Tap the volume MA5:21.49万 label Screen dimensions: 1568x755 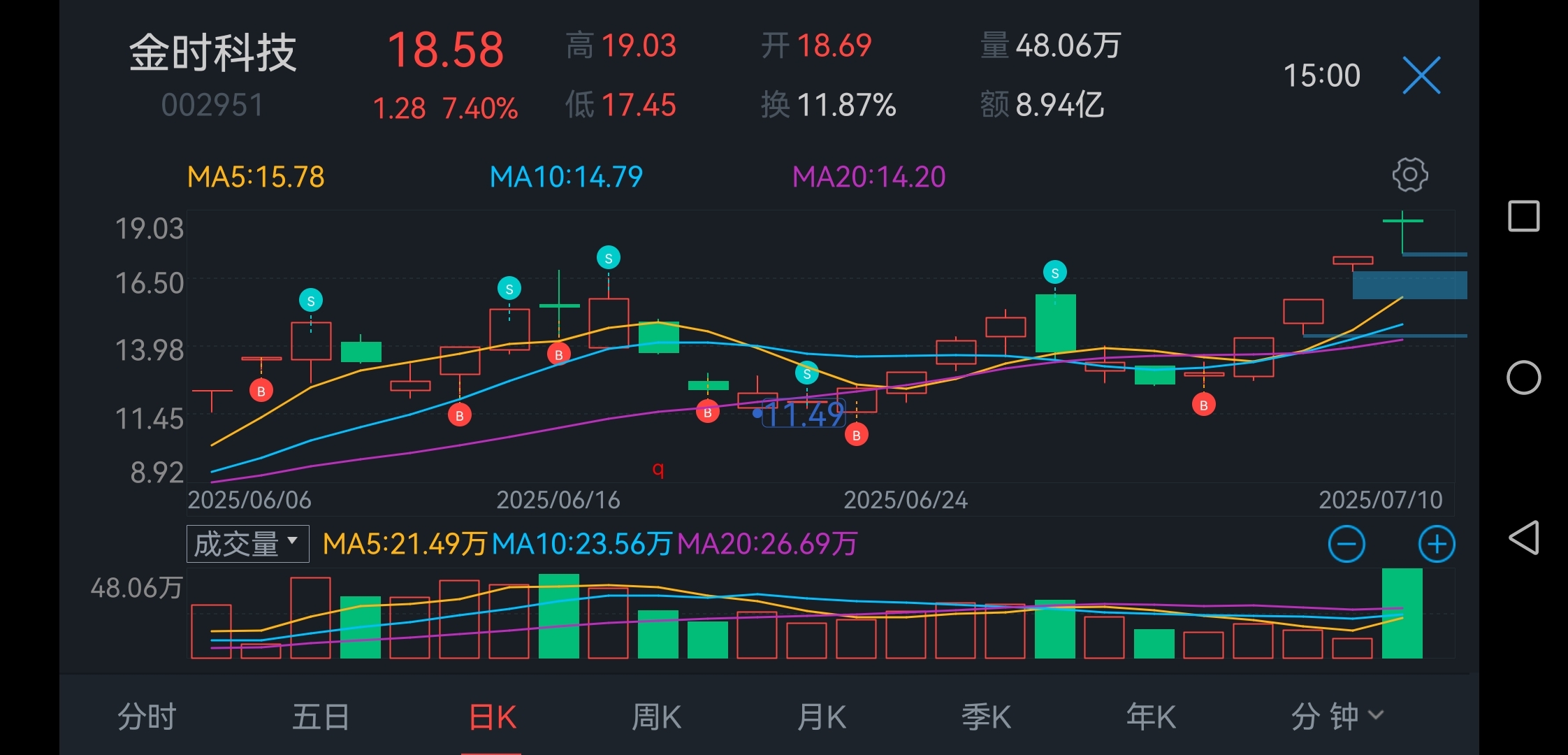point(405,544)
